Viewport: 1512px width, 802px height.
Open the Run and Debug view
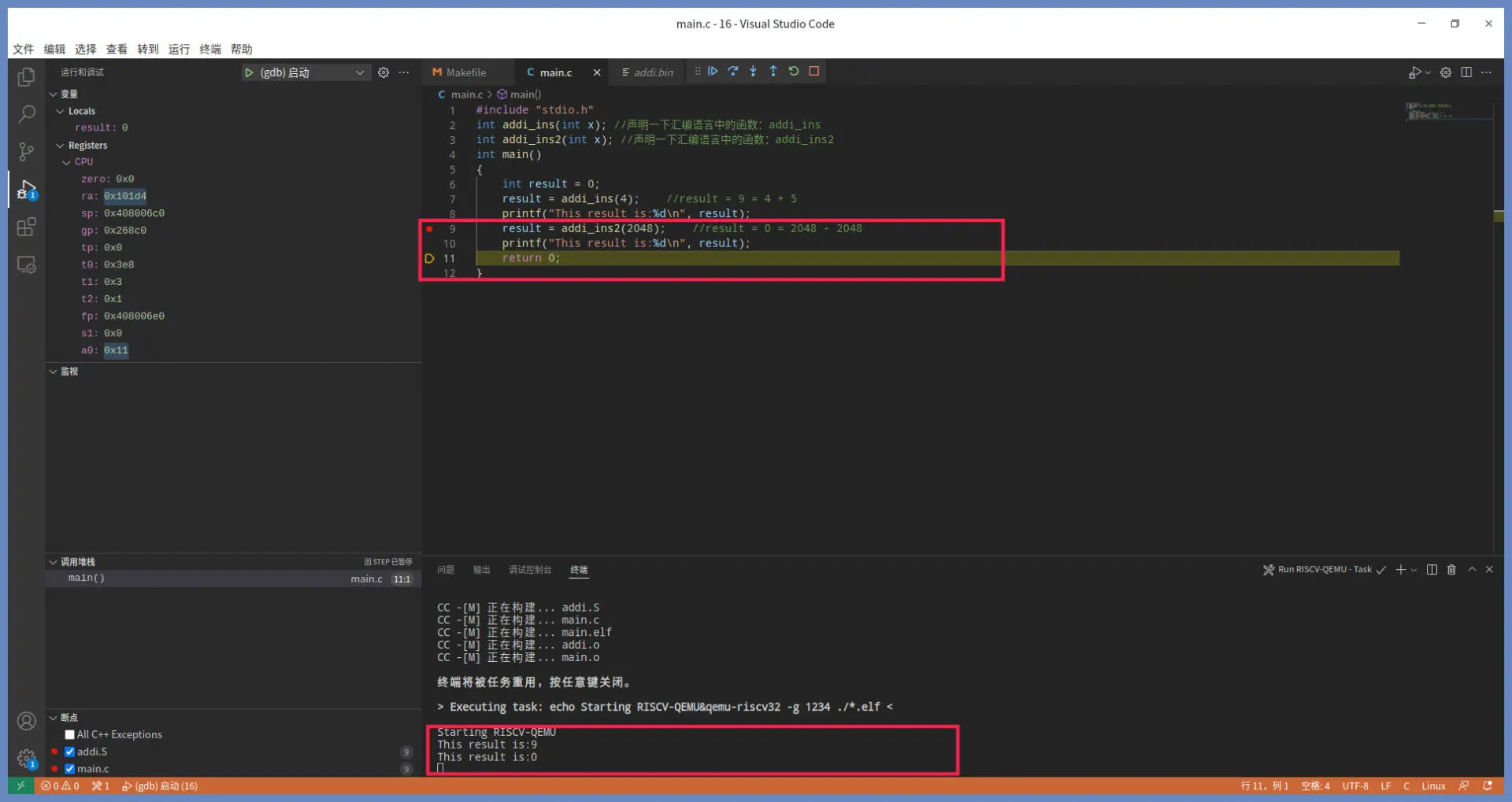(26, 190)
